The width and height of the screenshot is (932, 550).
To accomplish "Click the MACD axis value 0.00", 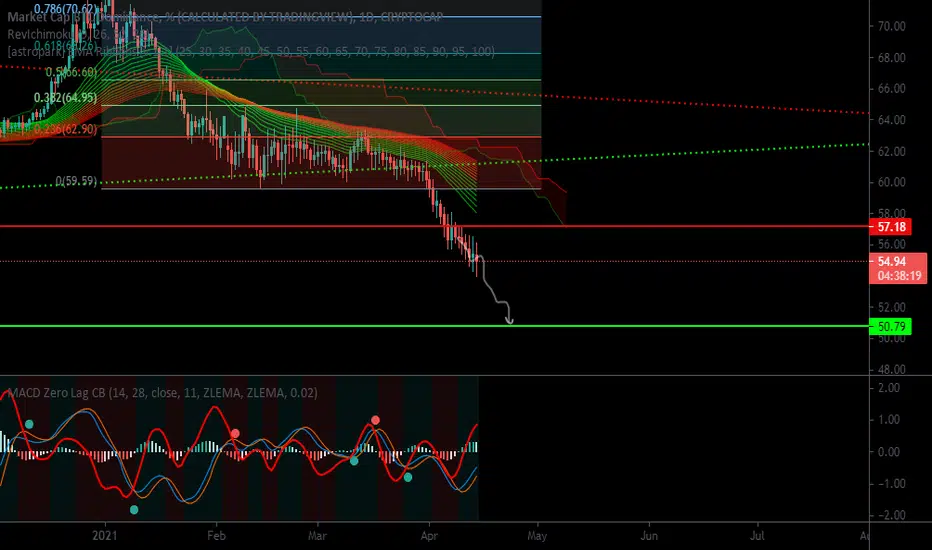I will tap(889, 452).
